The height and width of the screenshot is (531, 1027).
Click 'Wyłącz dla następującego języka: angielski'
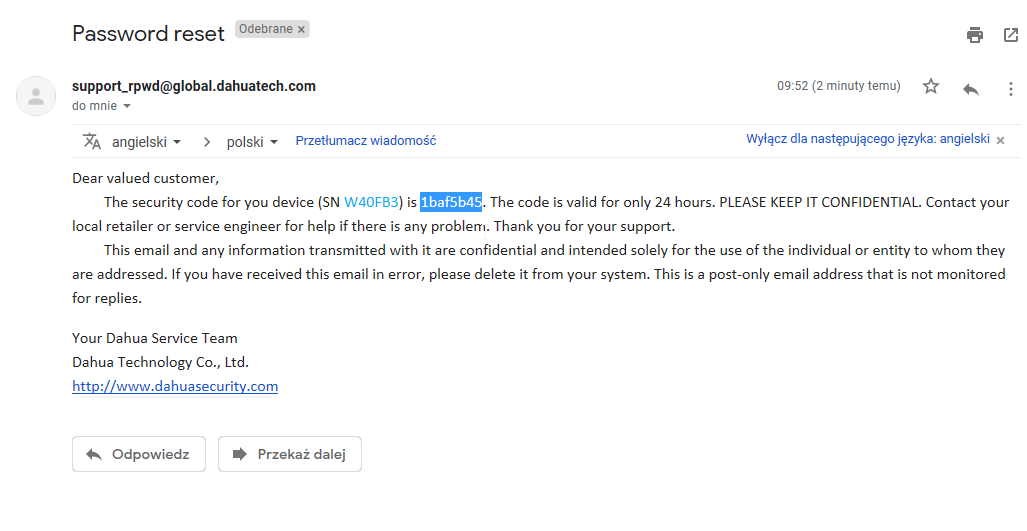[x=868, y=139]
